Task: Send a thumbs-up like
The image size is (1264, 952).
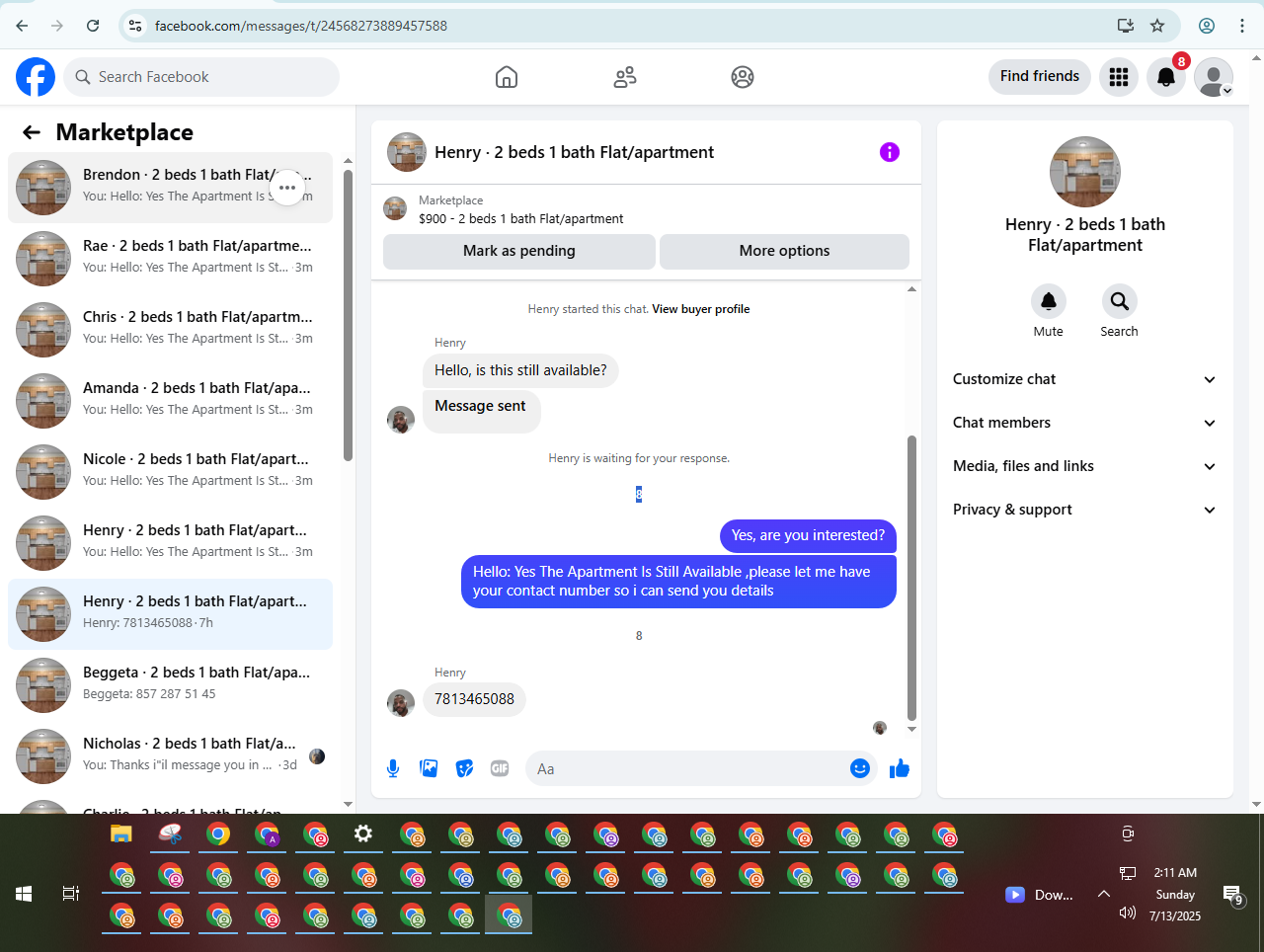Action: [900, 768]
